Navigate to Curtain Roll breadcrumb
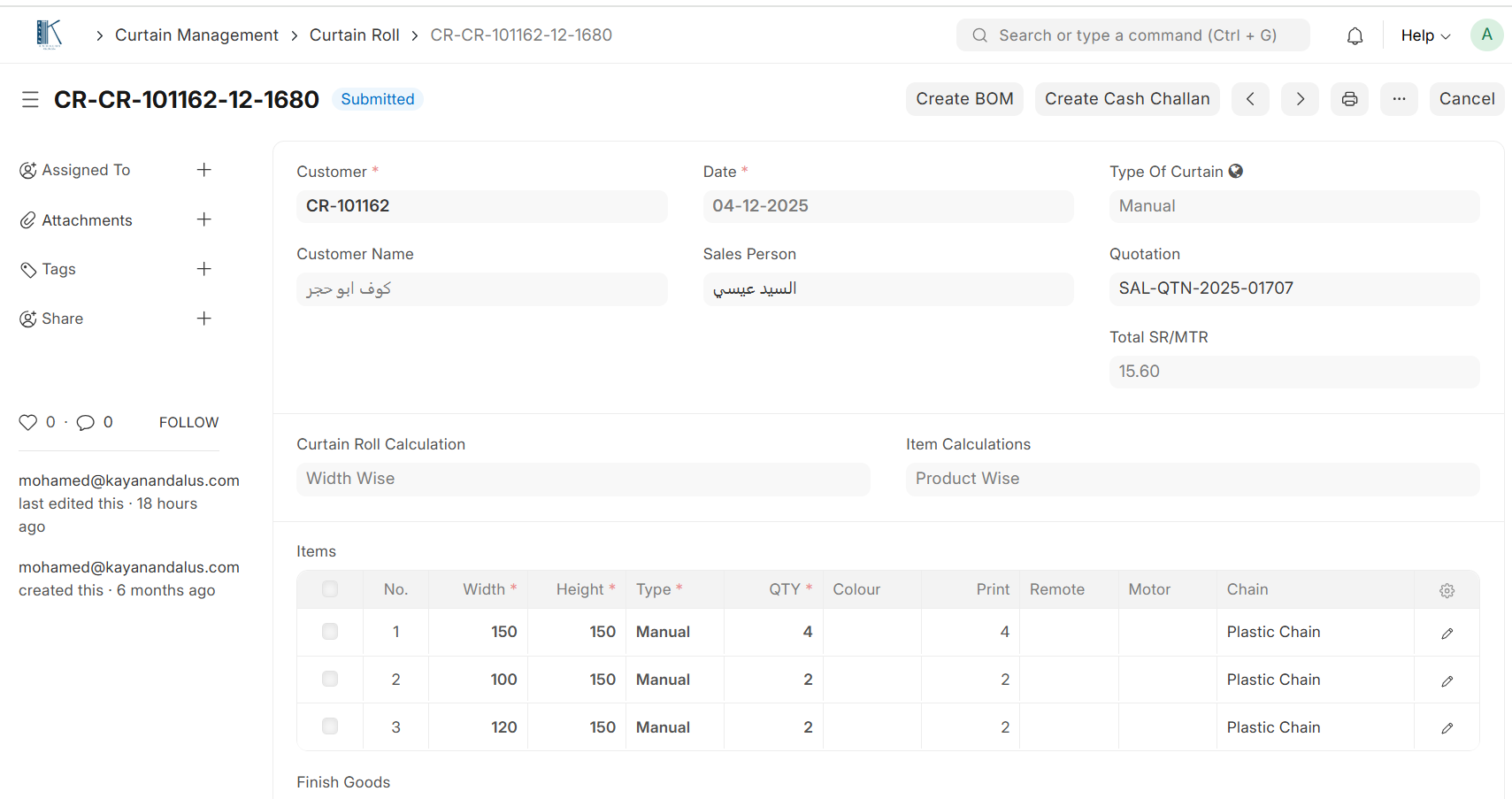This screenshot has width=1512, height=799. (354, 35)
